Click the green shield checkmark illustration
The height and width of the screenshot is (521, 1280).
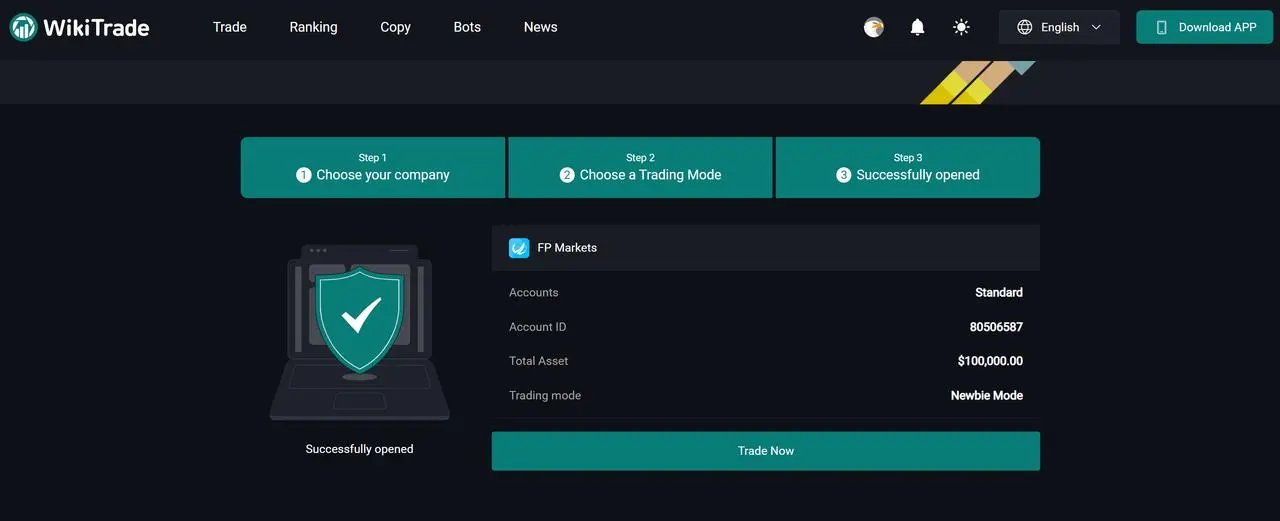(360, 319)
